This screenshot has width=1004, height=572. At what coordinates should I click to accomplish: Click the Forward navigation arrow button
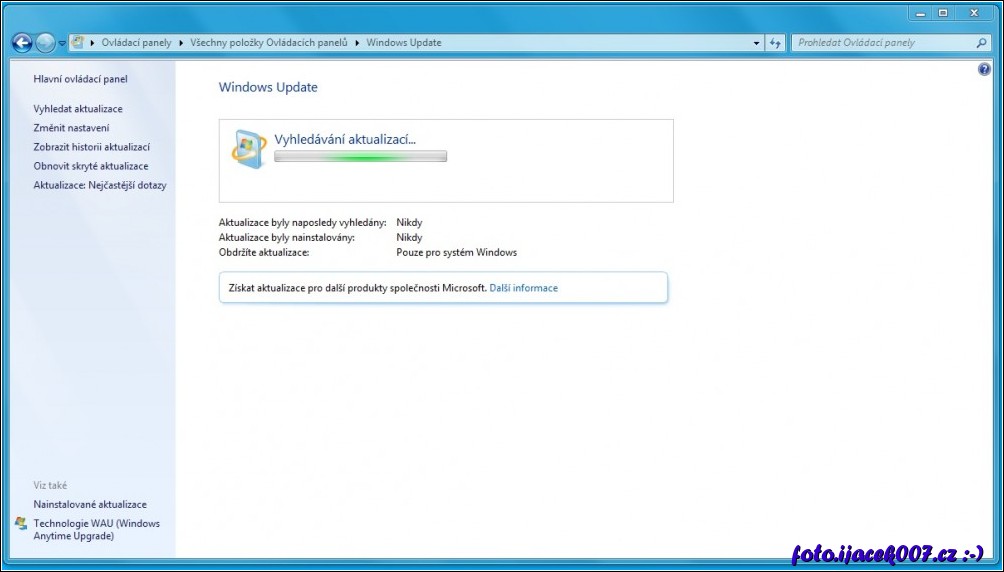point(45,43)
